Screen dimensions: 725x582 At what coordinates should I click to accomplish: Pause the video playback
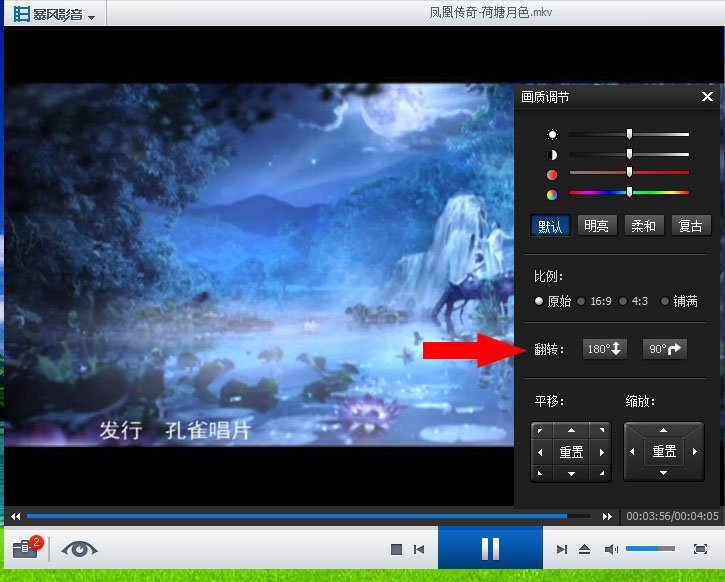(490, 548)
